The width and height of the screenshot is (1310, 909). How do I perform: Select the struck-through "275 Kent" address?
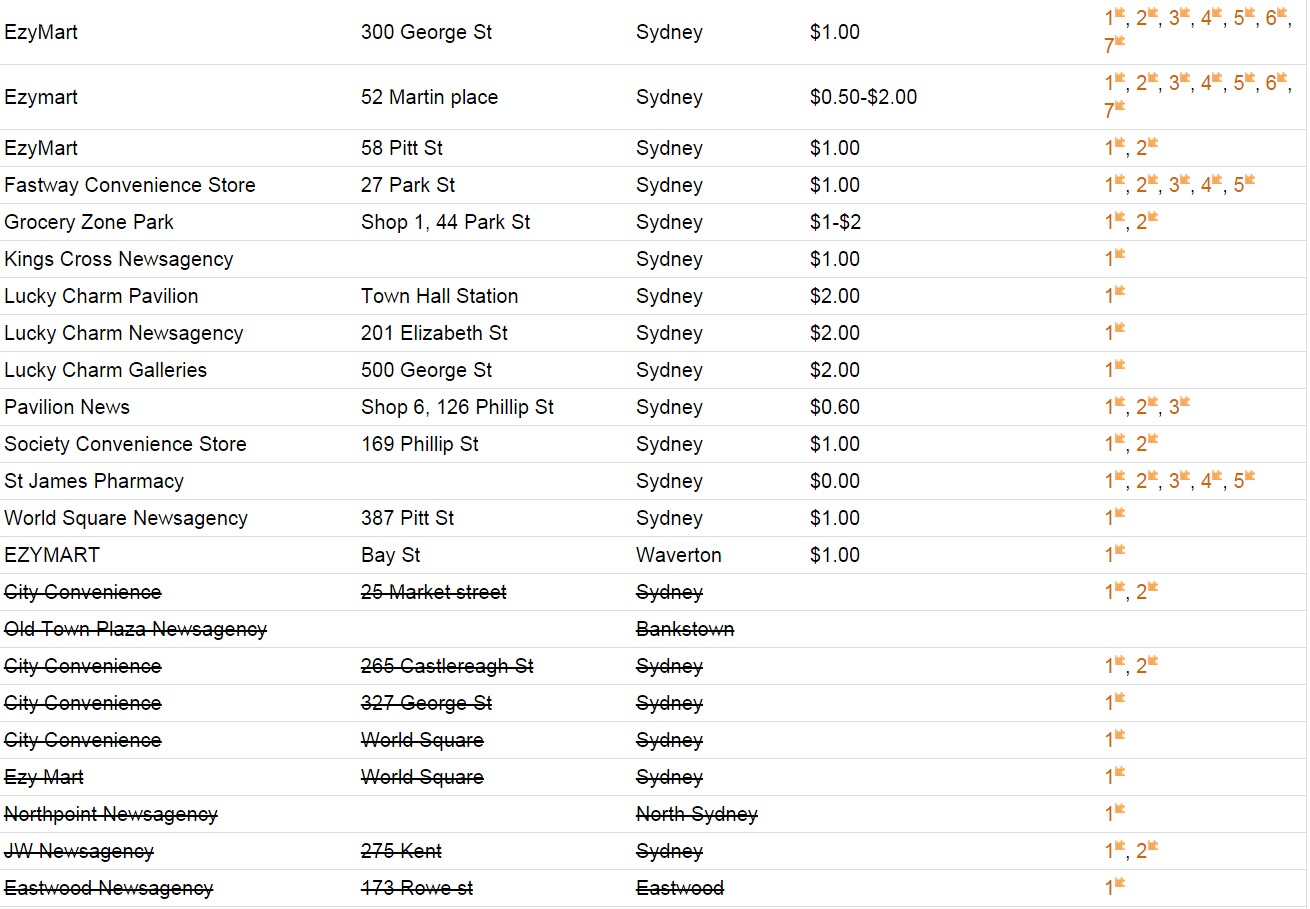pyautogui.click(x=401, y=851)
